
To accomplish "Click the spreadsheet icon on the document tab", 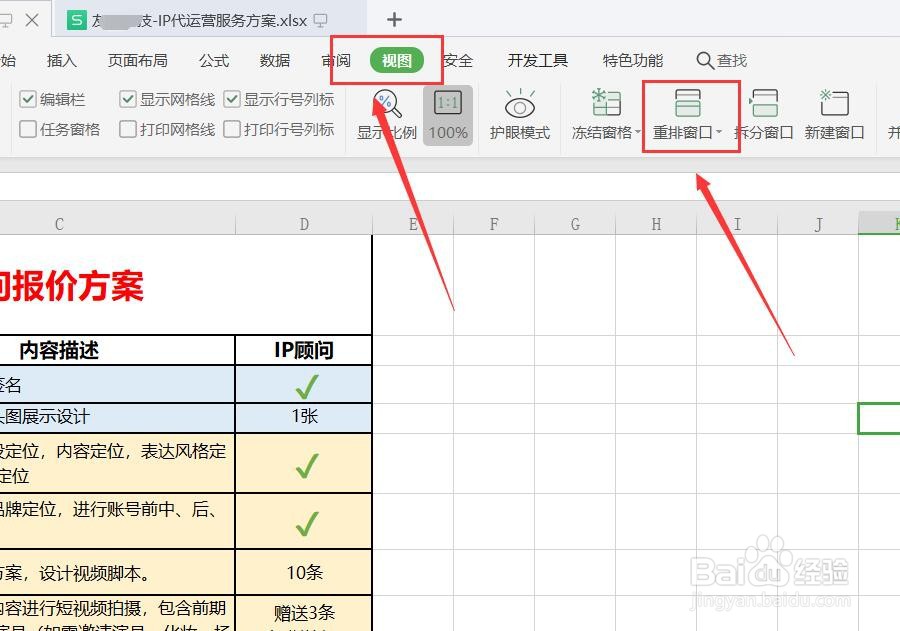I will click(x=76, y=19).
